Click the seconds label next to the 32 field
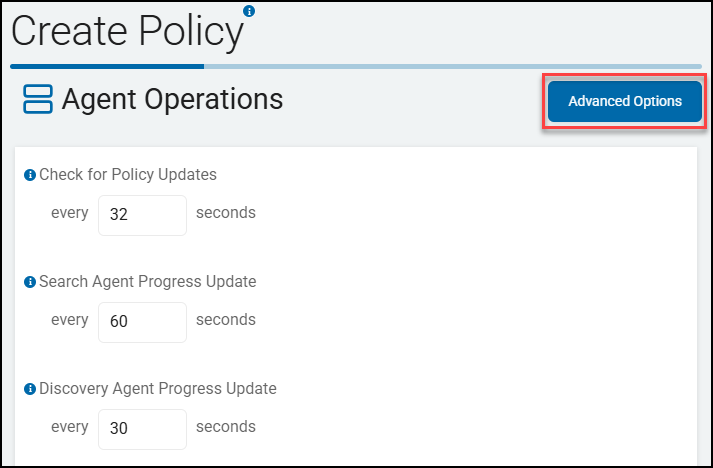Screen dimensions: 713x468 pos(225,213)
